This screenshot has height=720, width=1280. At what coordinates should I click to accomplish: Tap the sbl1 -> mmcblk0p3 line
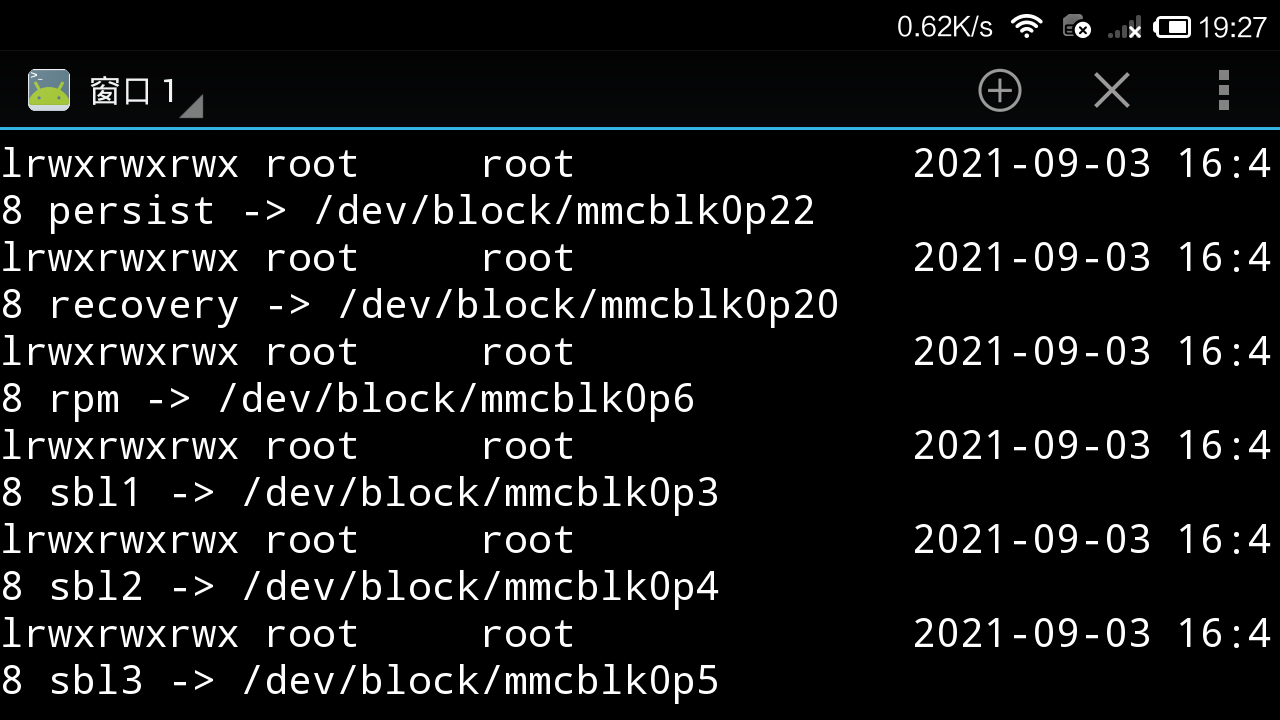360,493
